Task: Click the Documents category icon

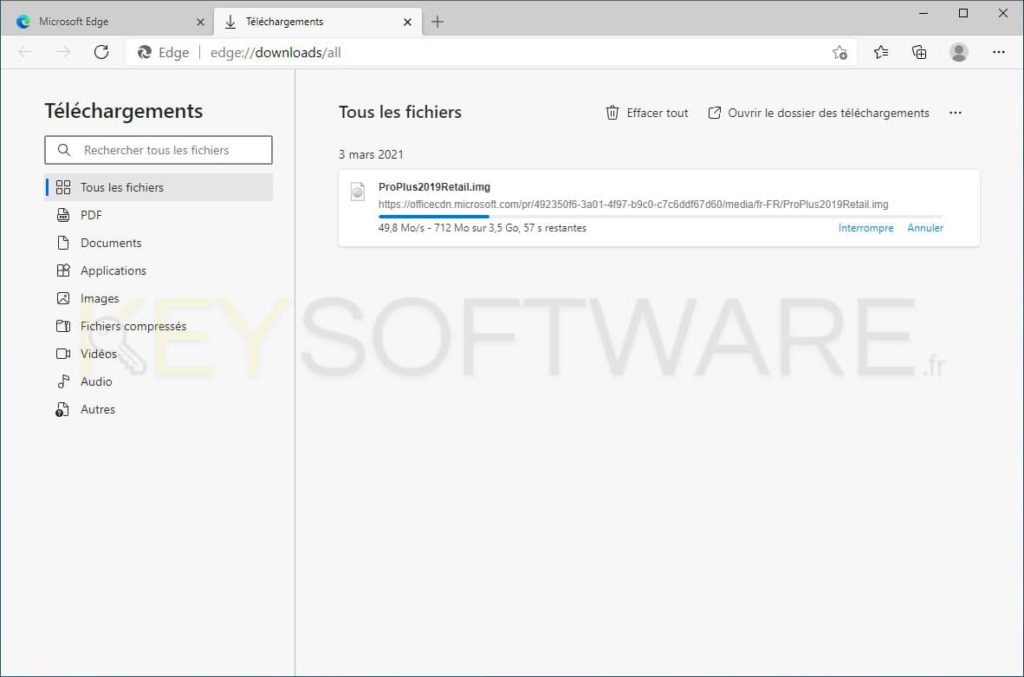Action: coord(63,243)
